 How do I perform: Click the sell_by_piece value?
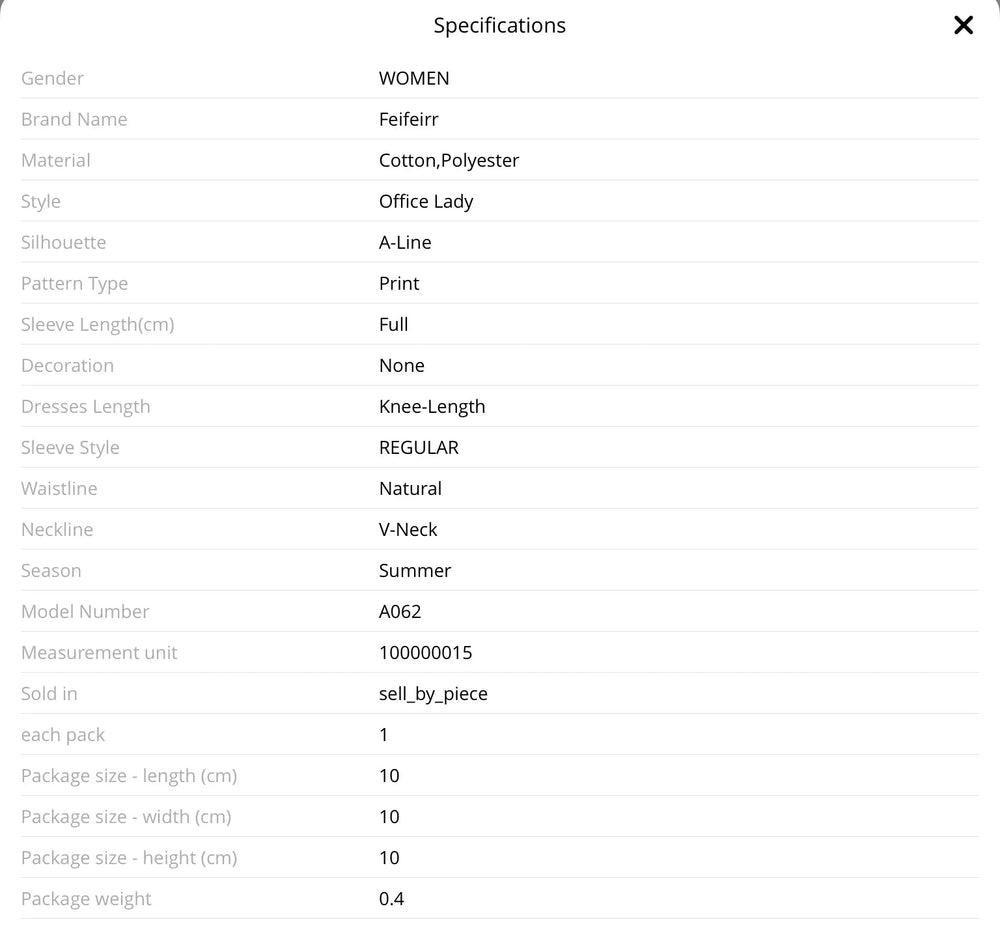(x=432, y=693)
